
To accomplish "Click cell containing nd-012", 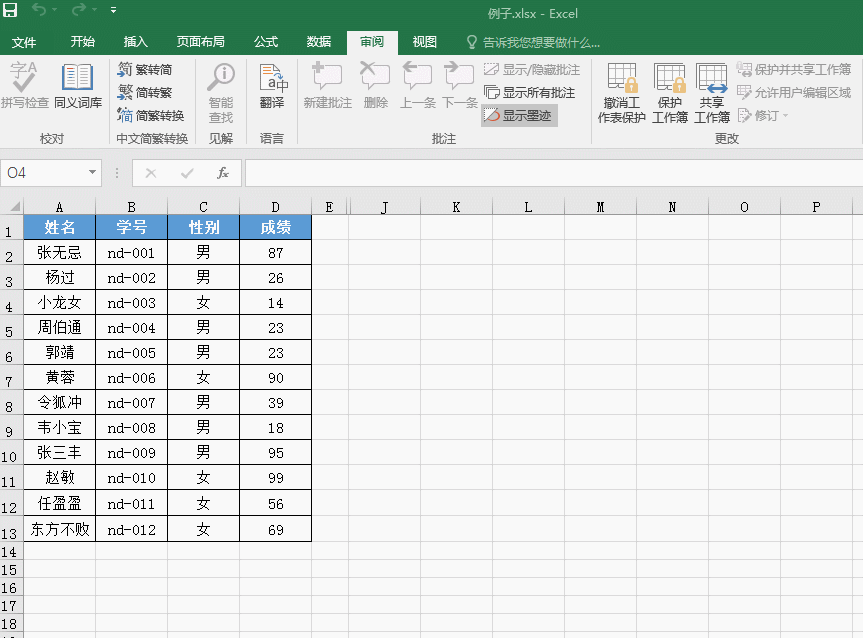I will (x=132, y=529).
